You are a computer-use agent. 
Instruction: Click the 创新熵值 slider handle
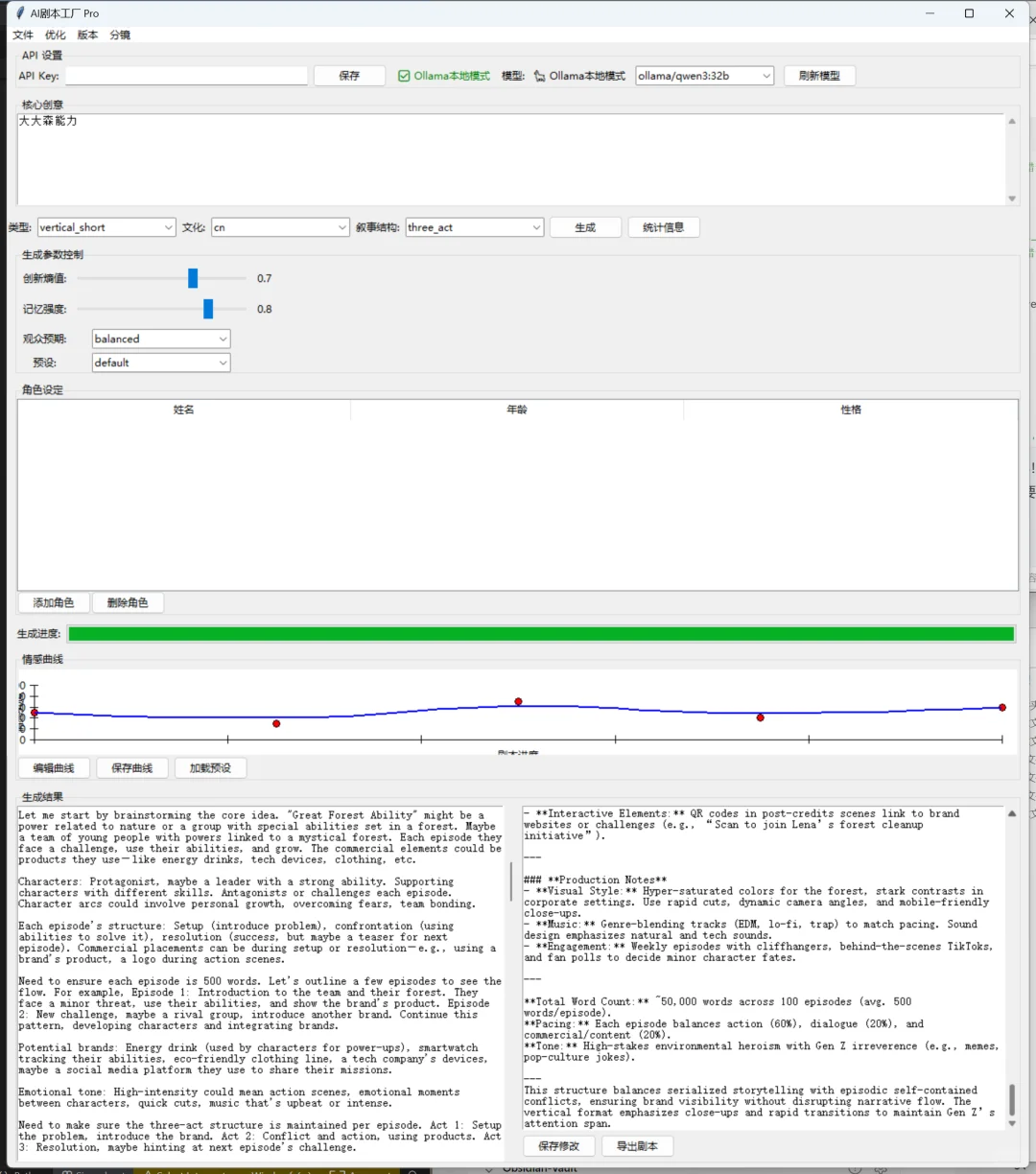(193, 278)
